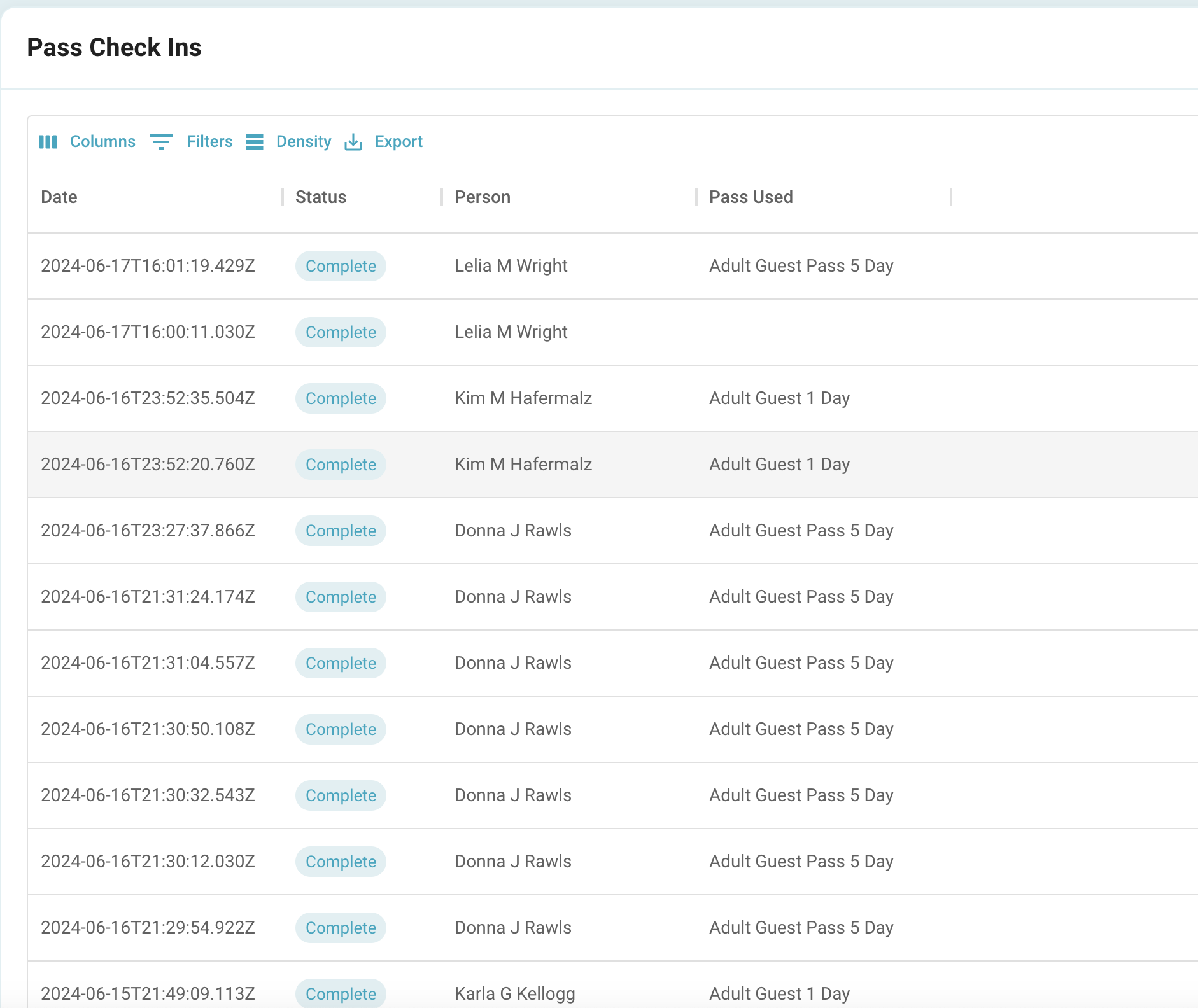Sort by the Person column header
This screenshot has width=1198, height=1008.
point(483,197)
